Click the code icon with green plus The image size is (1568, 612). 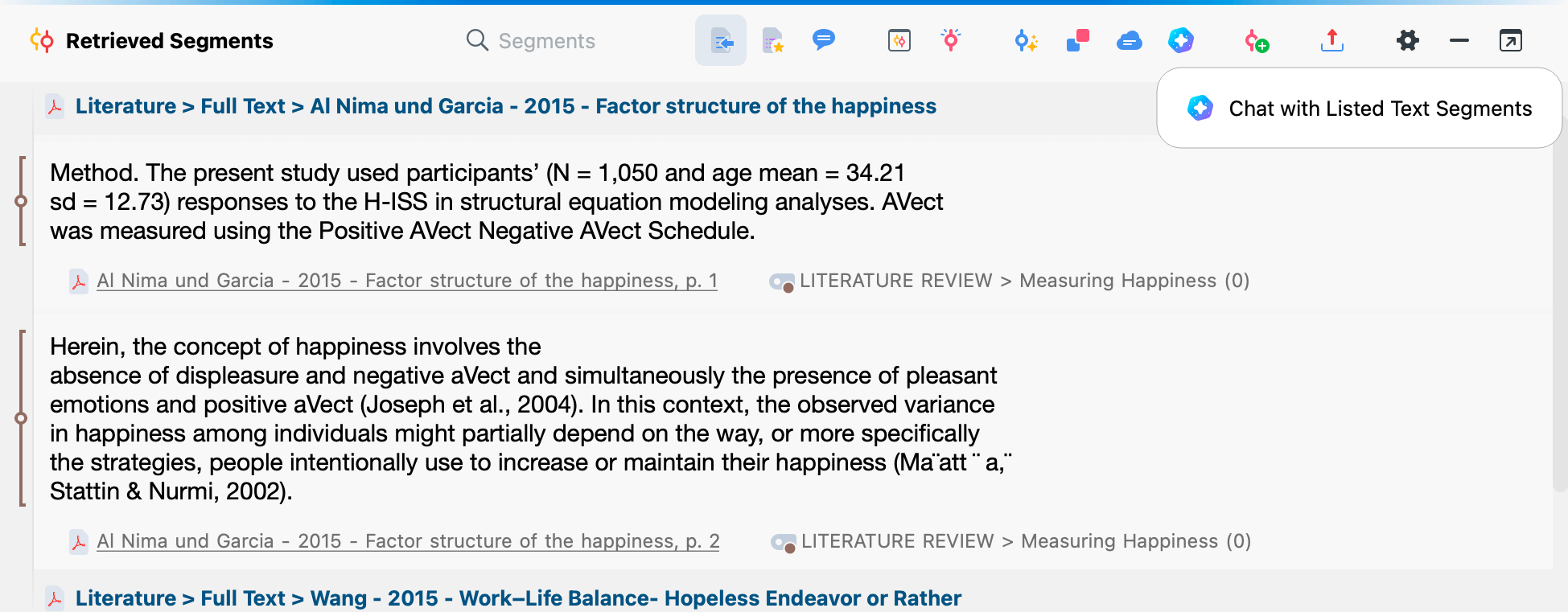(1256, 40)
